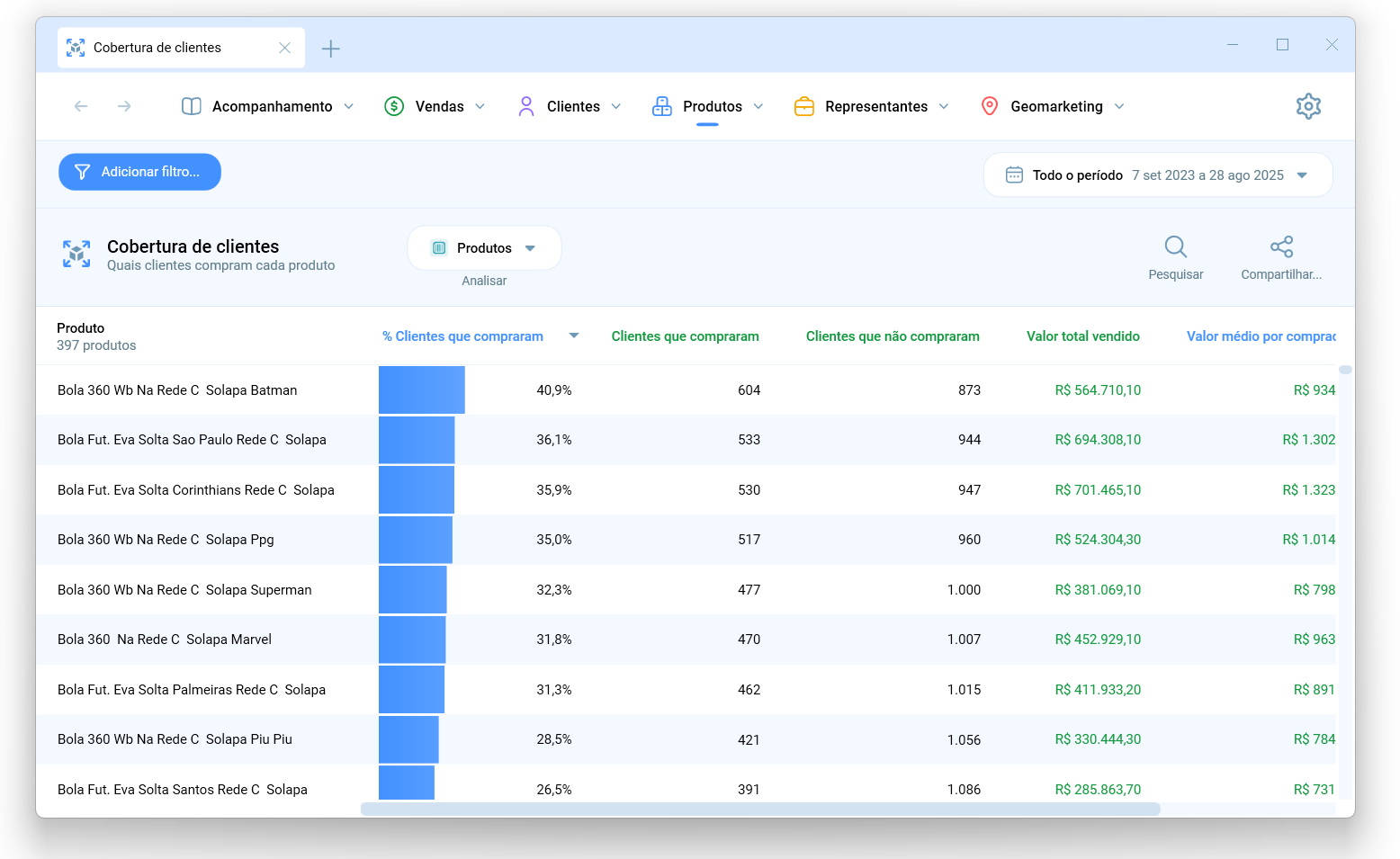Click the Adicionar filtro button

139,172
